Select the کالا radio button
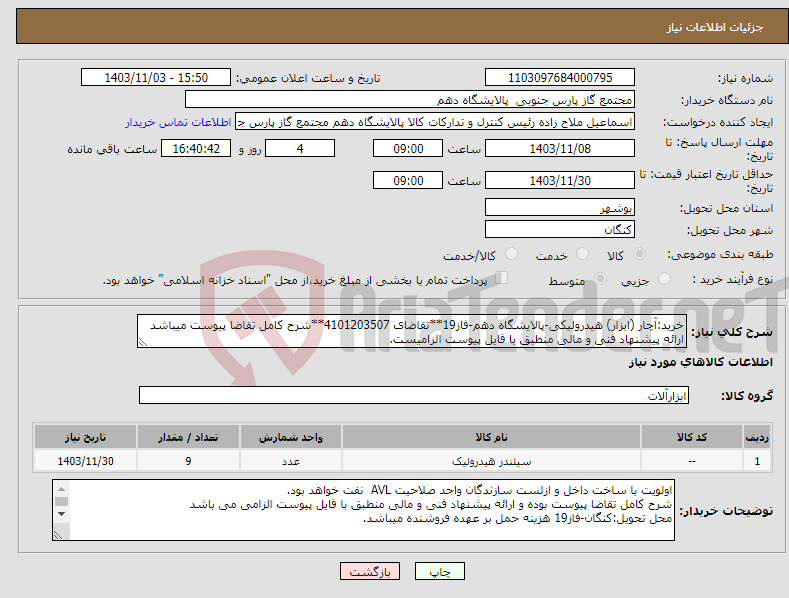 pyautogui.click(x=639, y=254)
